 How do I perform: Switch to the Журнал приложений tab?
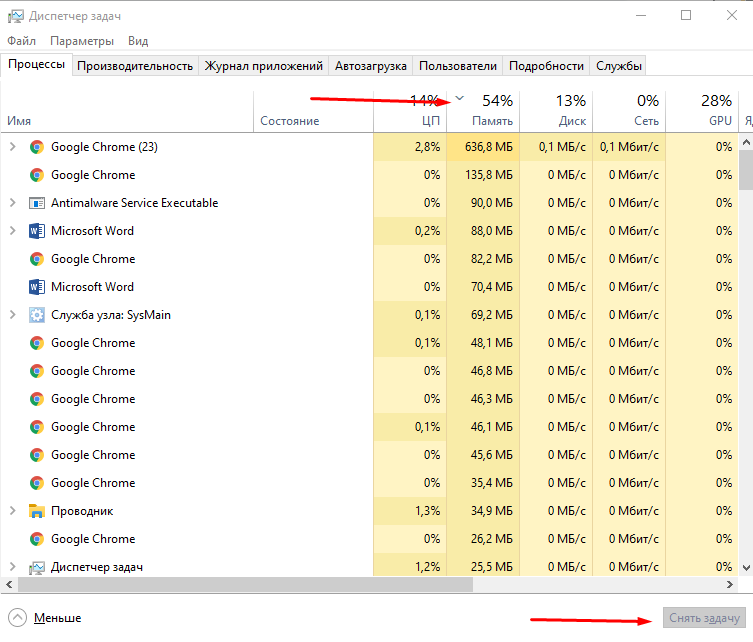click(264, 66)
